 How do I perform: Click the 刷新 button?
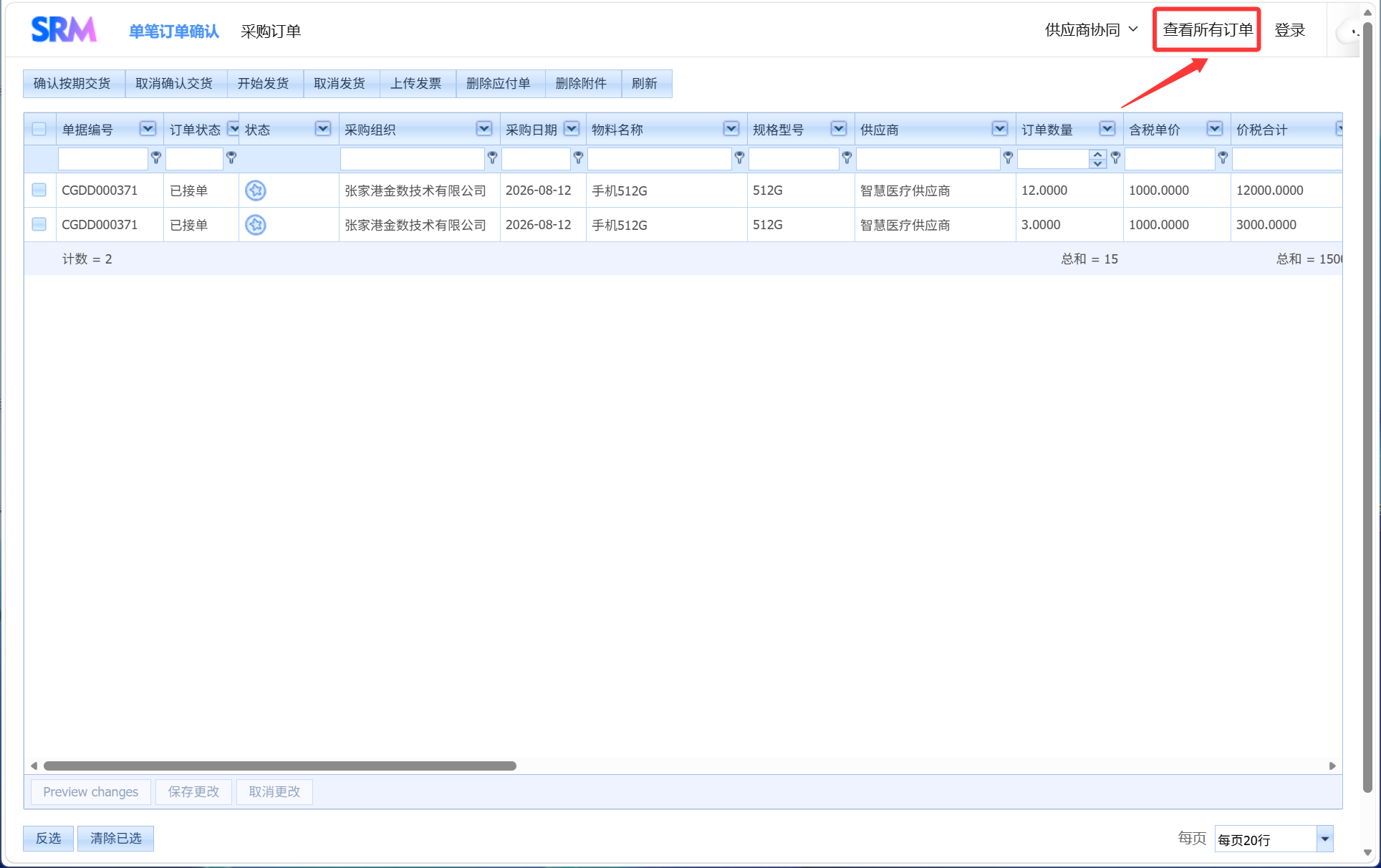coord(645,84)
